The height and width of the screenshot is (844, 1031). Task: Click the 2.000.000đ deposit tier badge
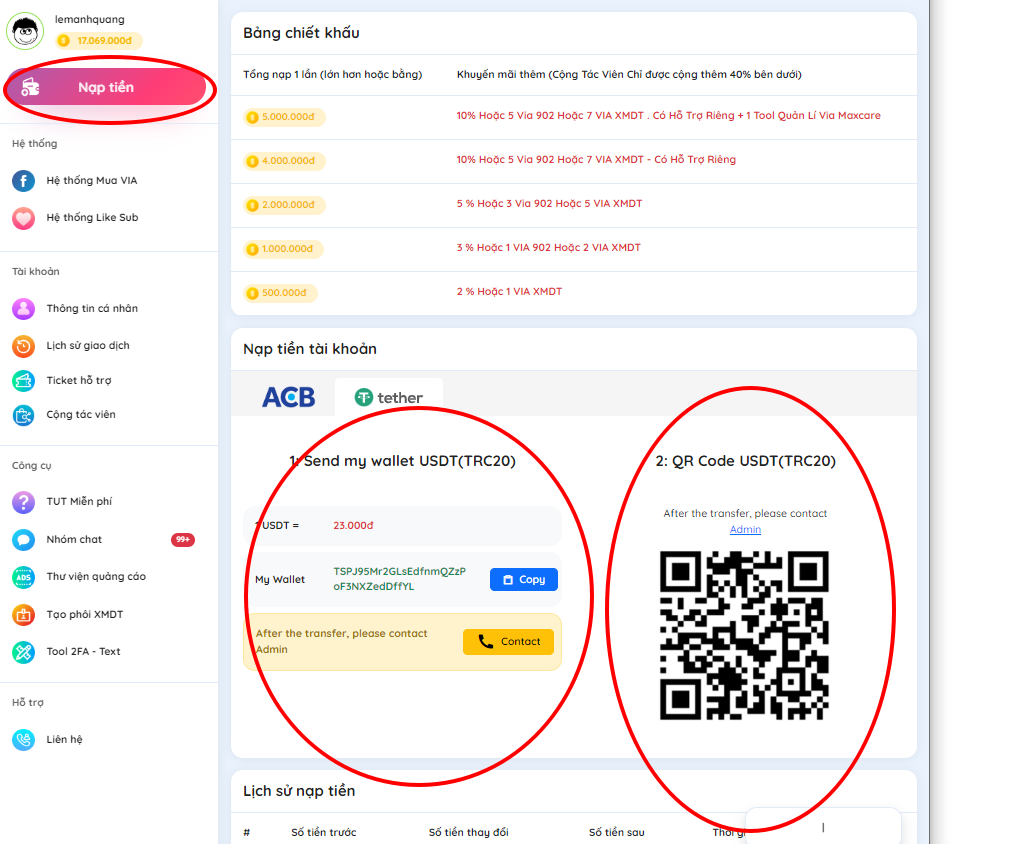[284, 205]
